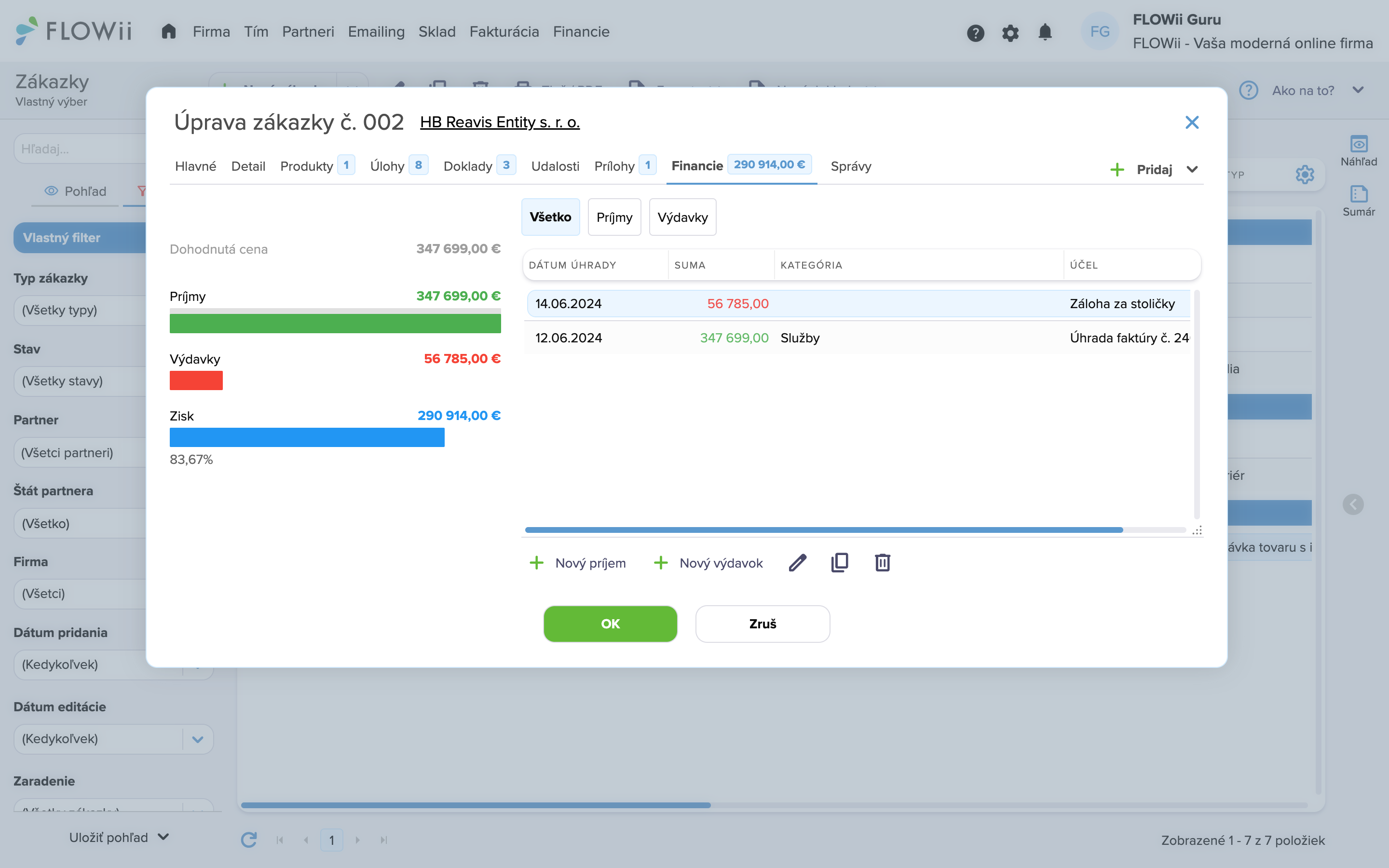1389x868 pixels.
Task: Click the green Príjmy progress bar
Action: click(x=335, y=323)
